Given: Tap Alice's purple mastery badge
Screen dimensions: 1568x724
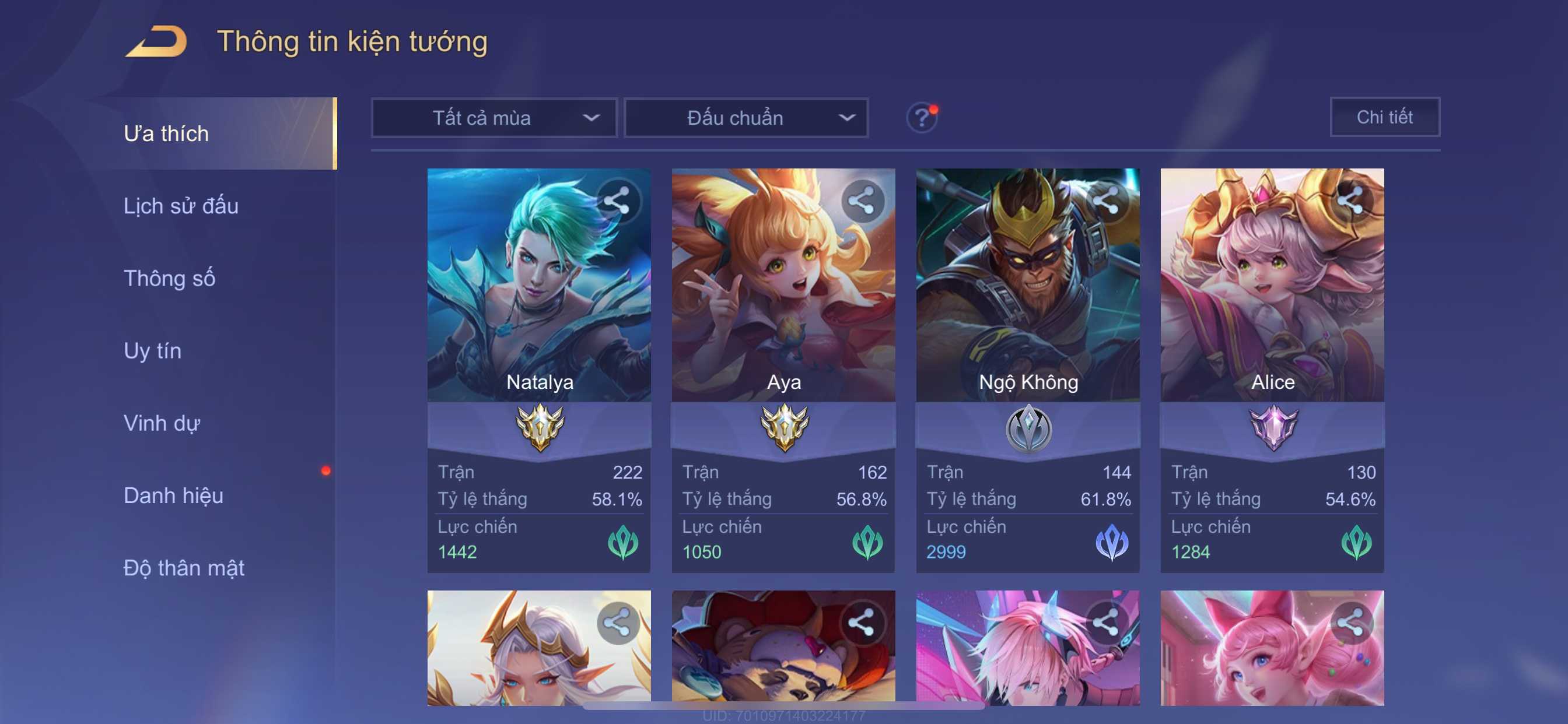Looking at the screenshot, I should click(x=1273, y=428).
